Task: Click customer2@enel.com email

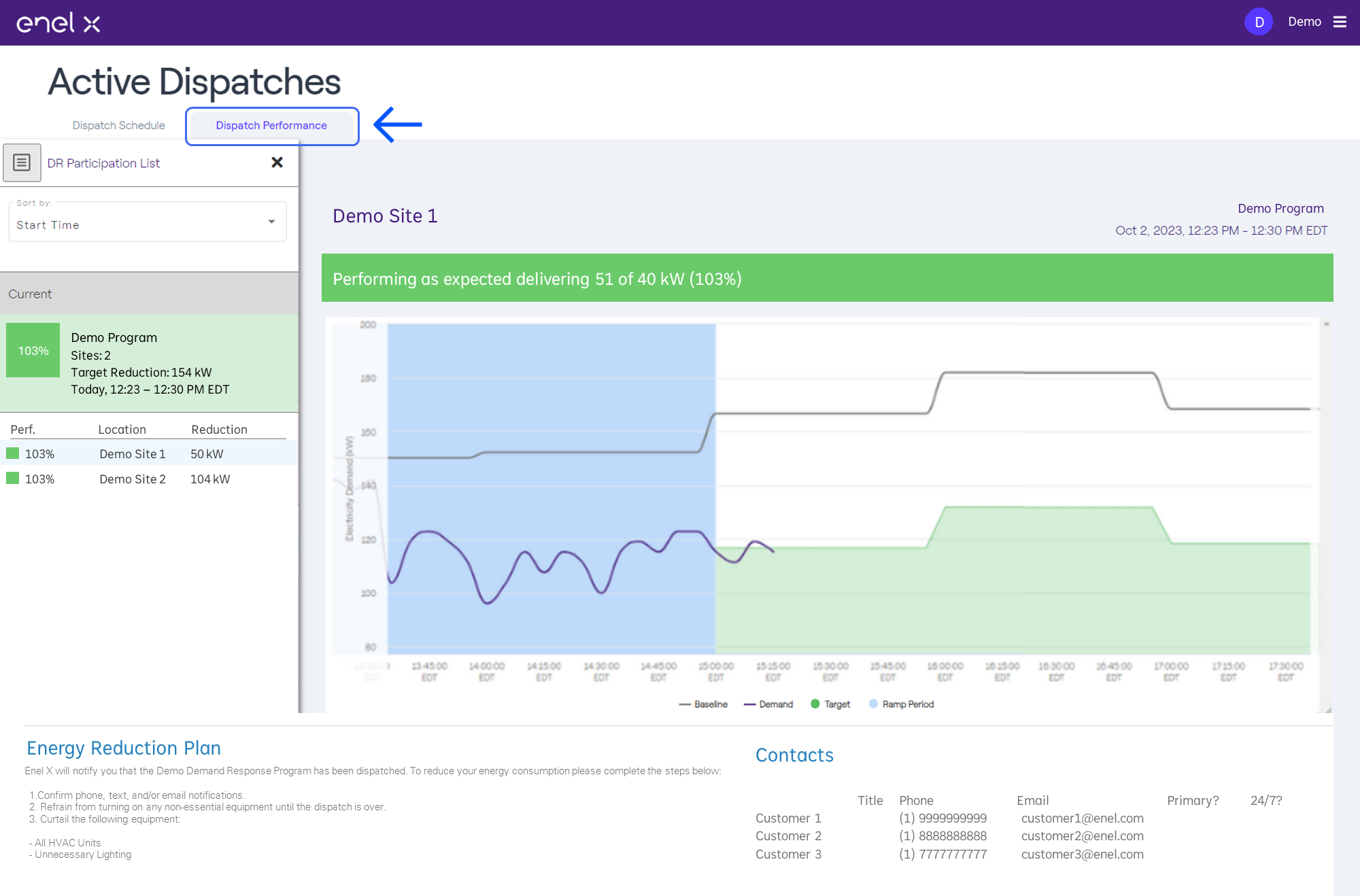Action: coord(1082,835)
